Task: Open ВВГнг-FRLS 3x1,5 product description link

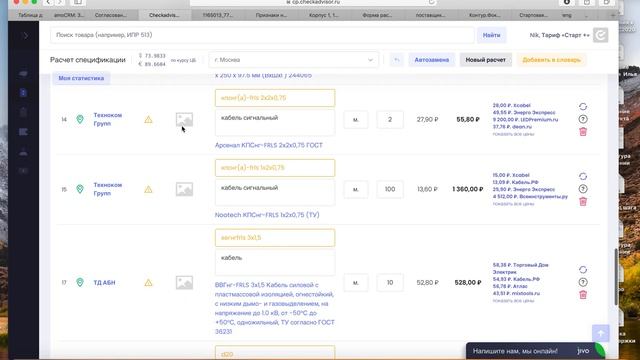Action: pyautogui.click(x=275, y=308)
